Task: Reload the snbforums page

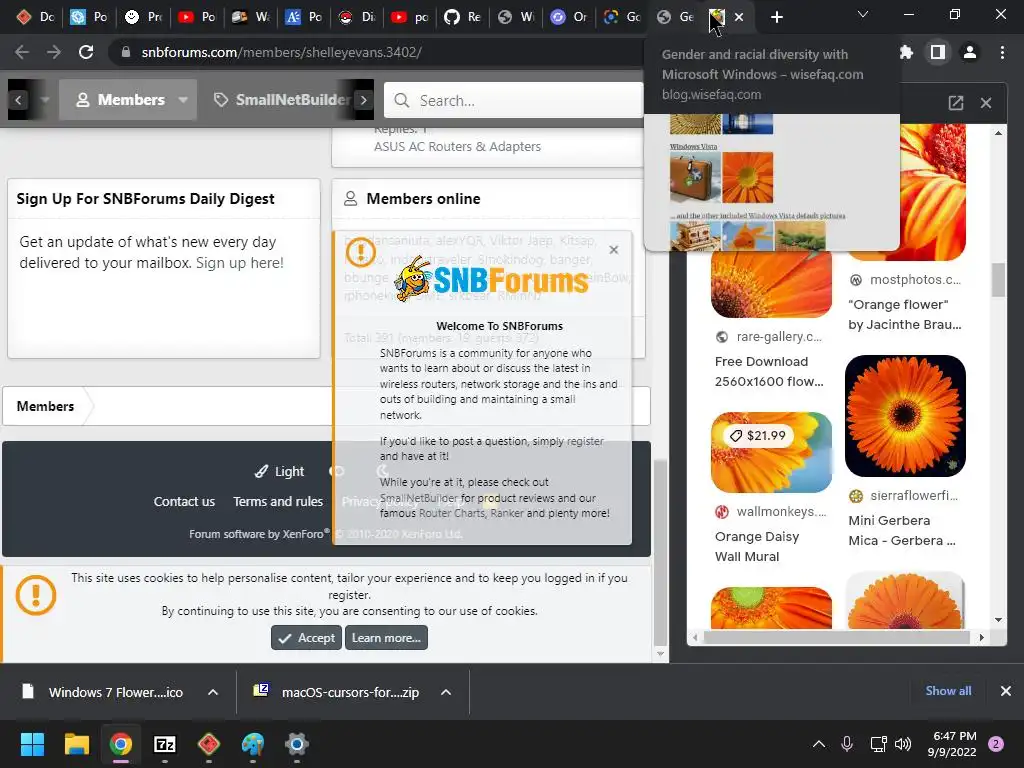Action: [x=86, y=52]
